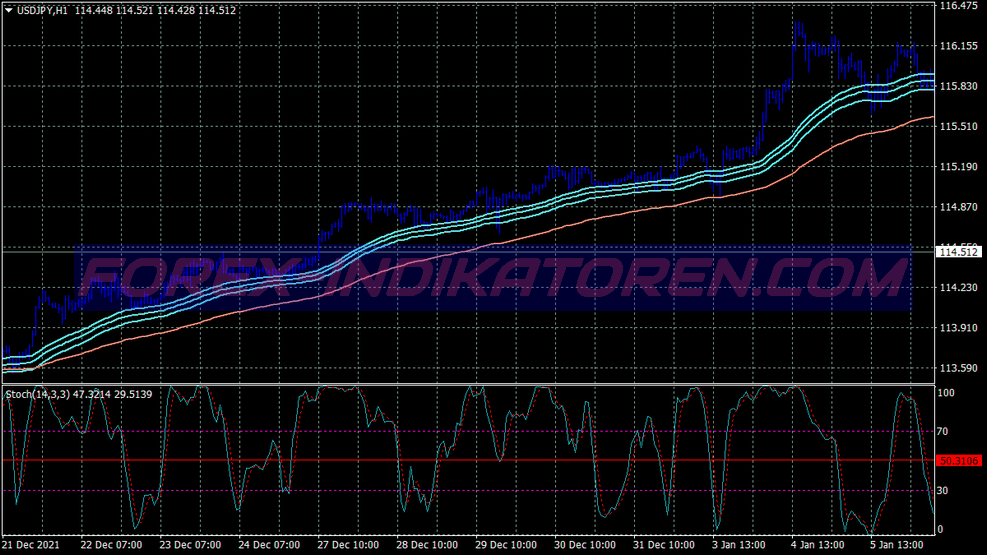
Task: Click the stochastic scale level 30
Action: [942, 491]
